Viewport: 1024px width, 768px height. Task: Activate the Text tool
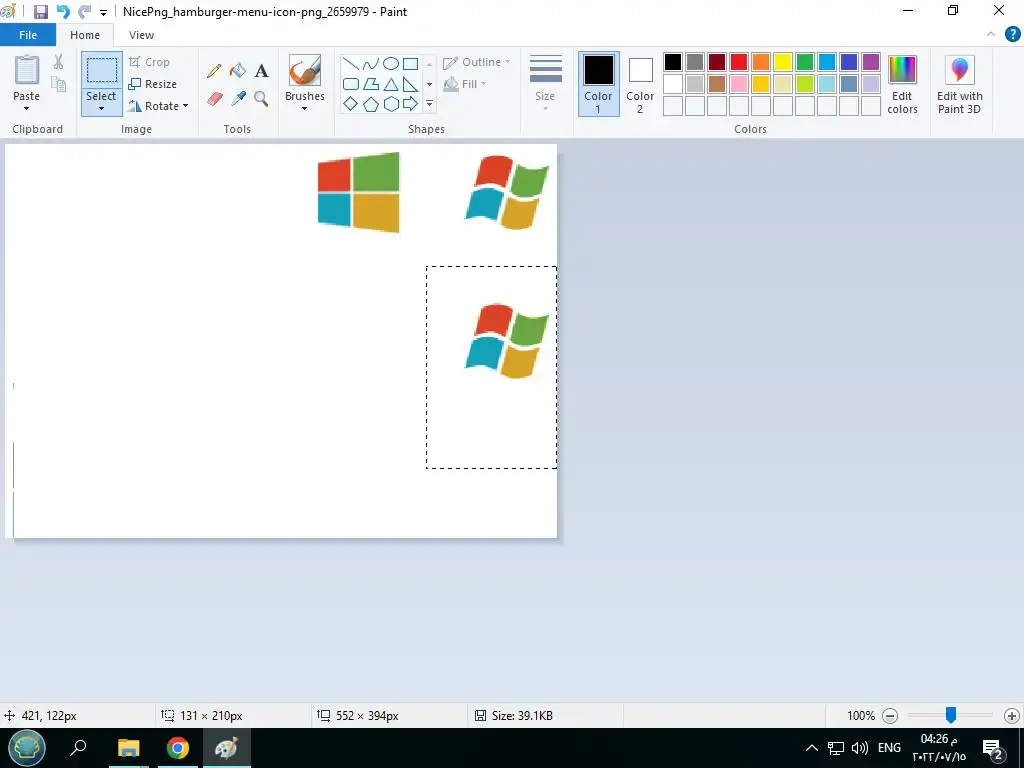click(x=261, y=71)
